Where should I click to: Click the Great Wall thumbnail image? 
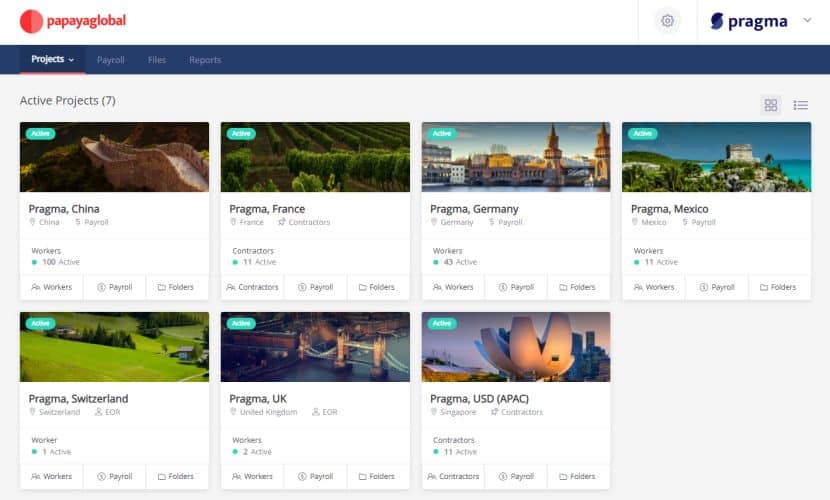[x=114, y=157]
